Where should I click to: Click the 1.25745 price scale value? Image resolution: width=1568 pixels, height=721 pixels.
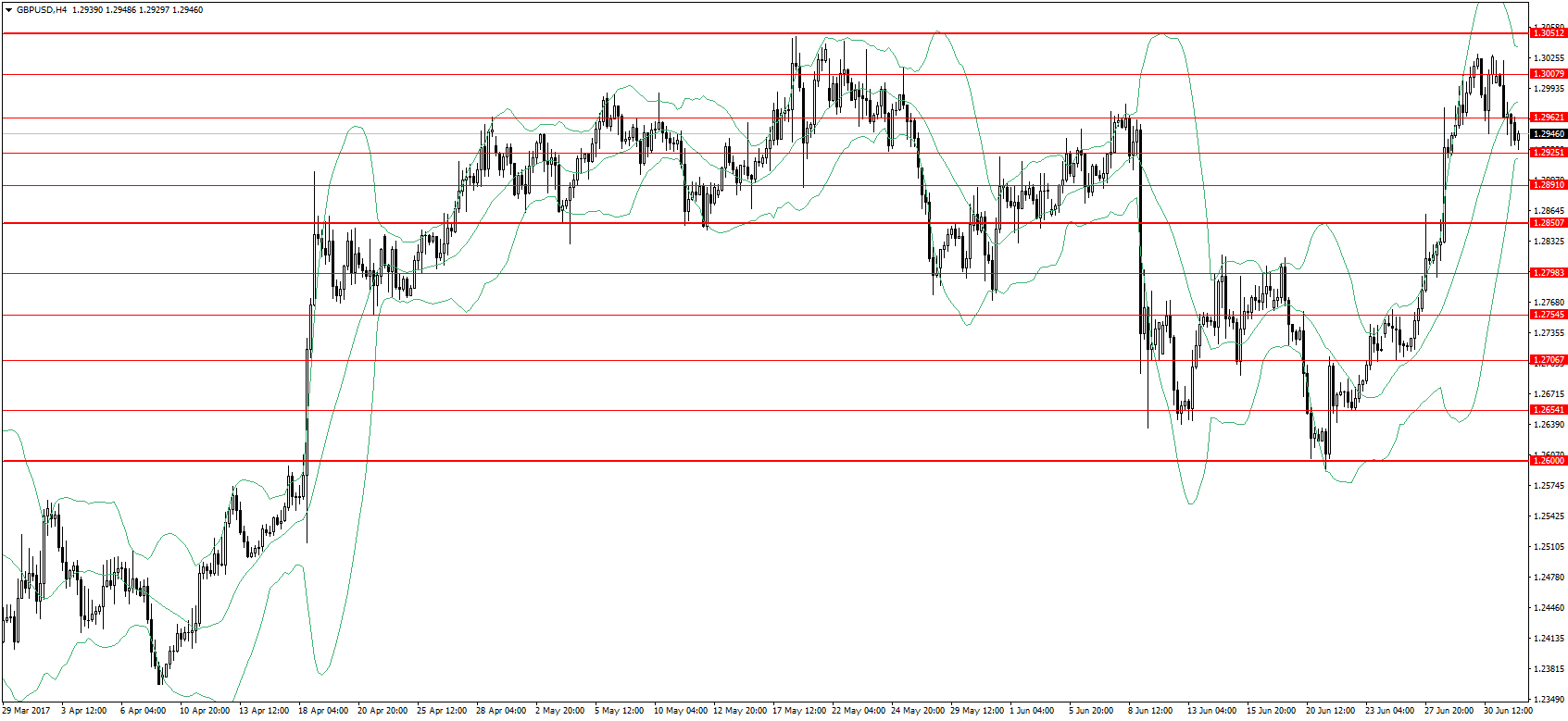point(1549,486)
